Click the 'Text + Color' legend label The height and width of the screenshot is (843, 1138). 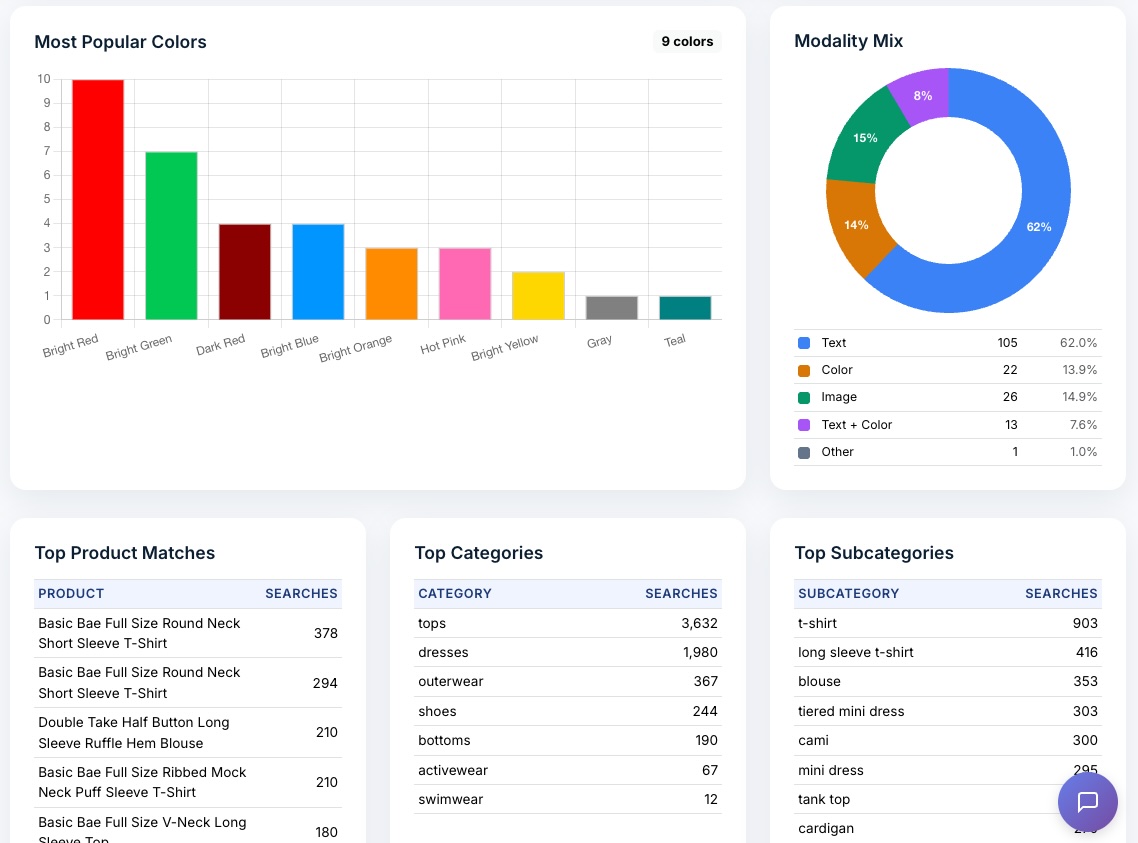[x=856, y=424]
